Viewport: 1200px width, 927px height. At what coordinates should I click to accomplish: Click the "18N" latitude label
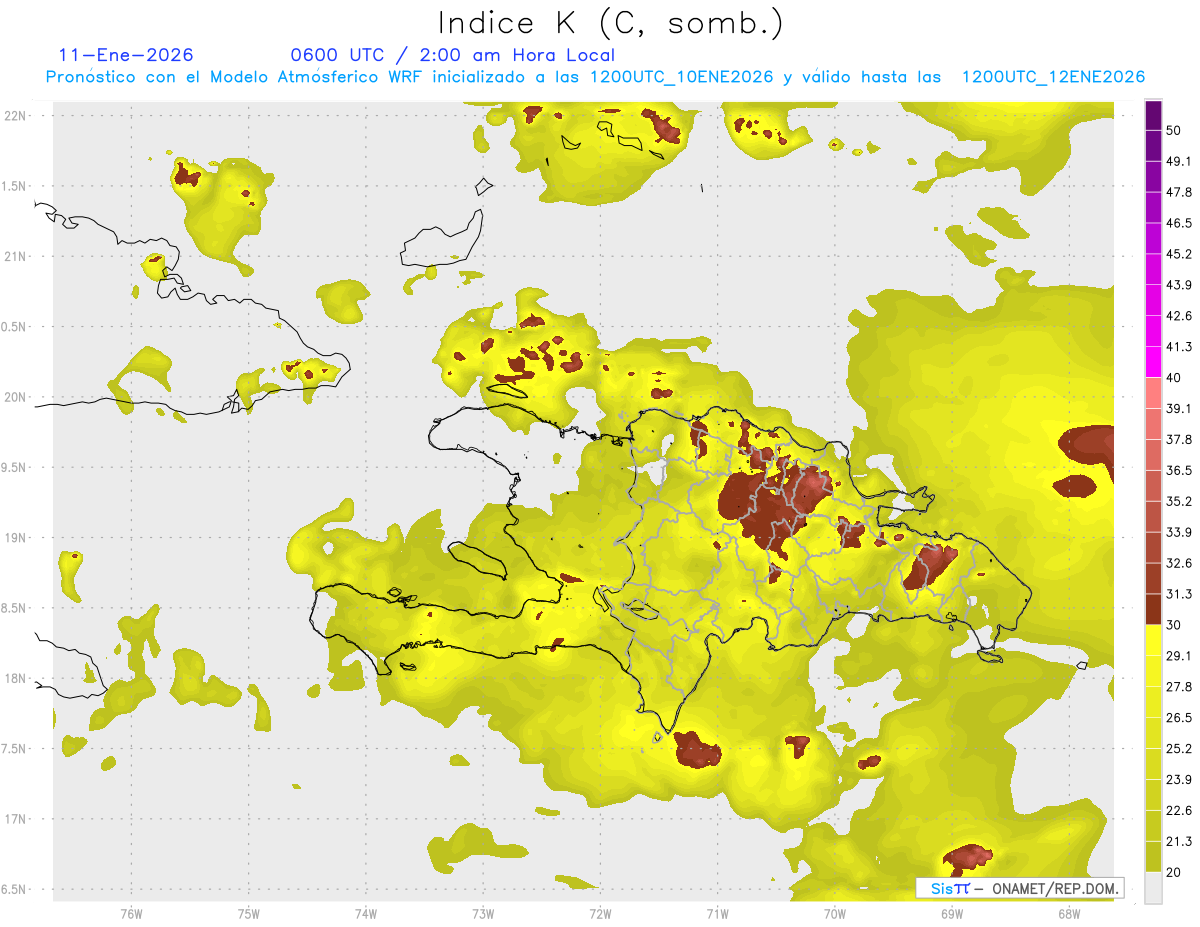(x=17, y=678)
